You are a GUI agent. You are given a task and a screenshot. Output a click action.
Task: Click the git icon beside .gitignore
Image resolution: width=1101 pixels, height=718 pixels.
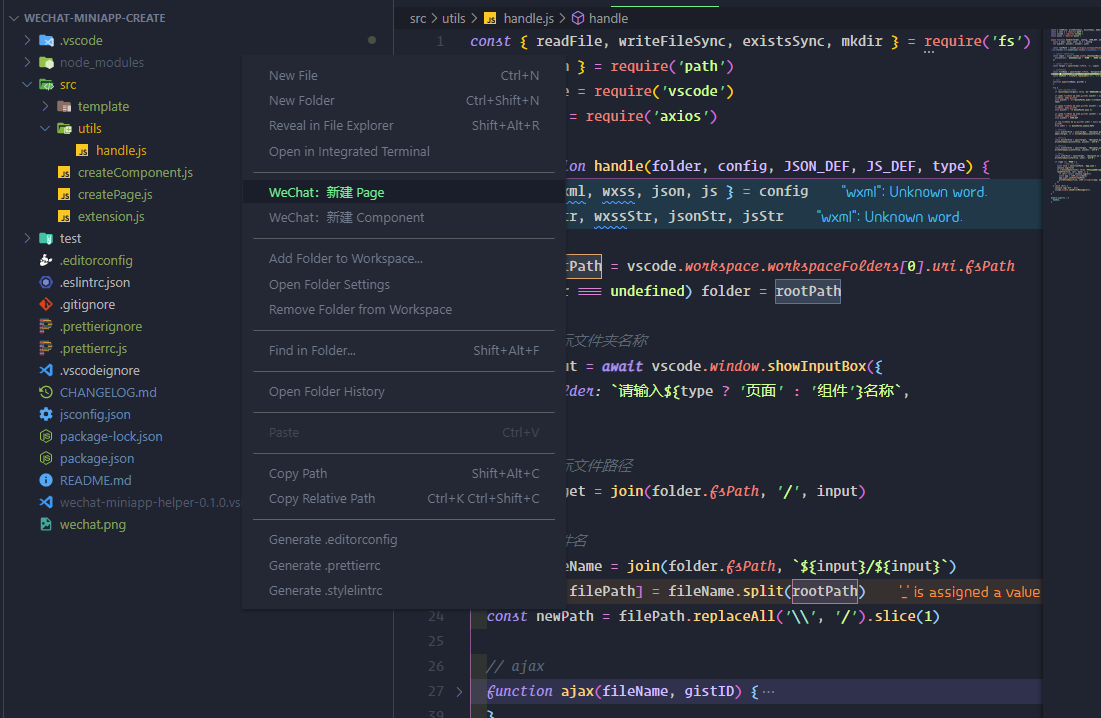[46, 305]
